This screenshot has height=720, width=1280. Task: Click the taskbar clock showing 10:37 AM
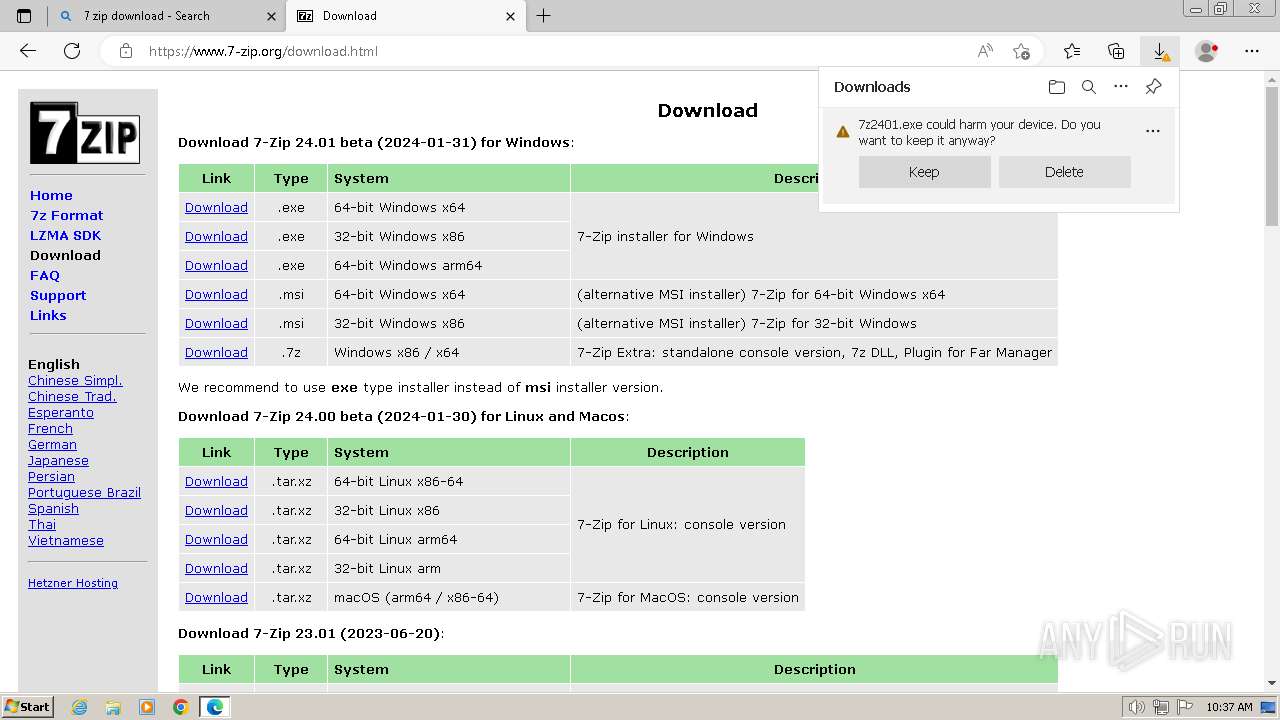point(1229,707)
